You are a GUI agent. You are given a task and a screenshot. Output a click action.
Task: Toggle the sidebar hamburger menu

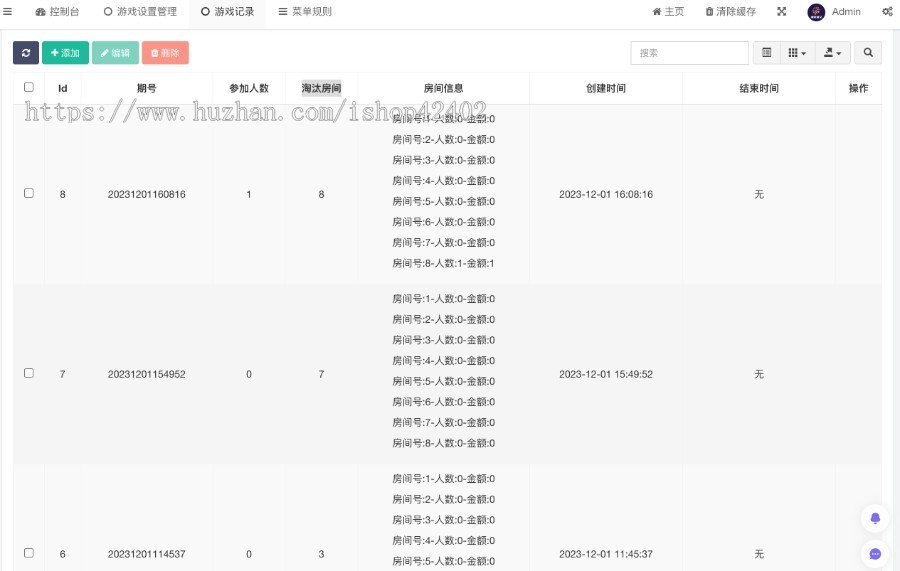point(7,11)
